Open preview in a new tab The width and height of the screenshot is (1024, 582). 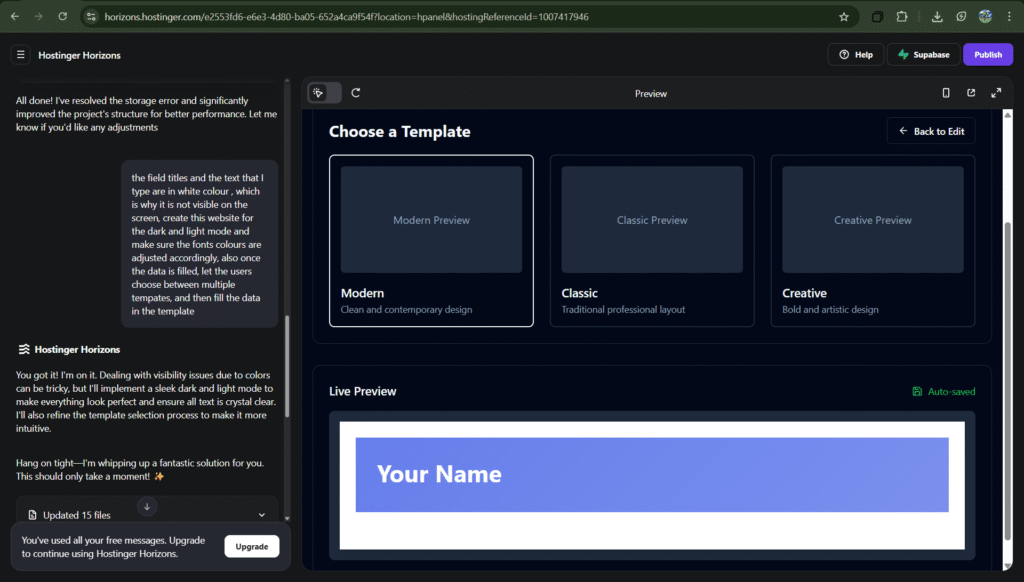[x=971, y=93]
